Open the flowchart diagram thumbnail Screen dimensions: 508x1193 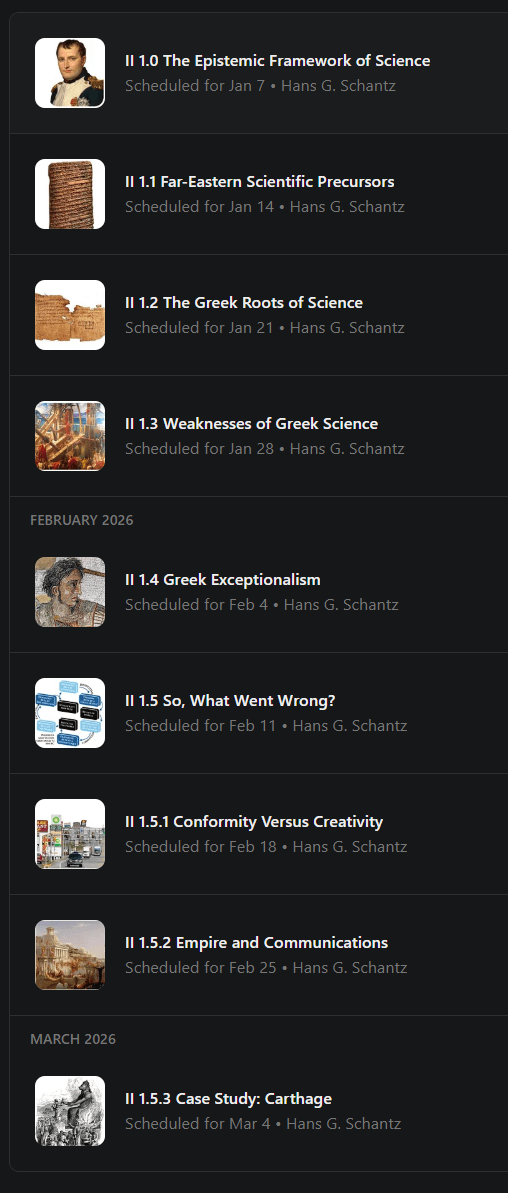[70, 713]
